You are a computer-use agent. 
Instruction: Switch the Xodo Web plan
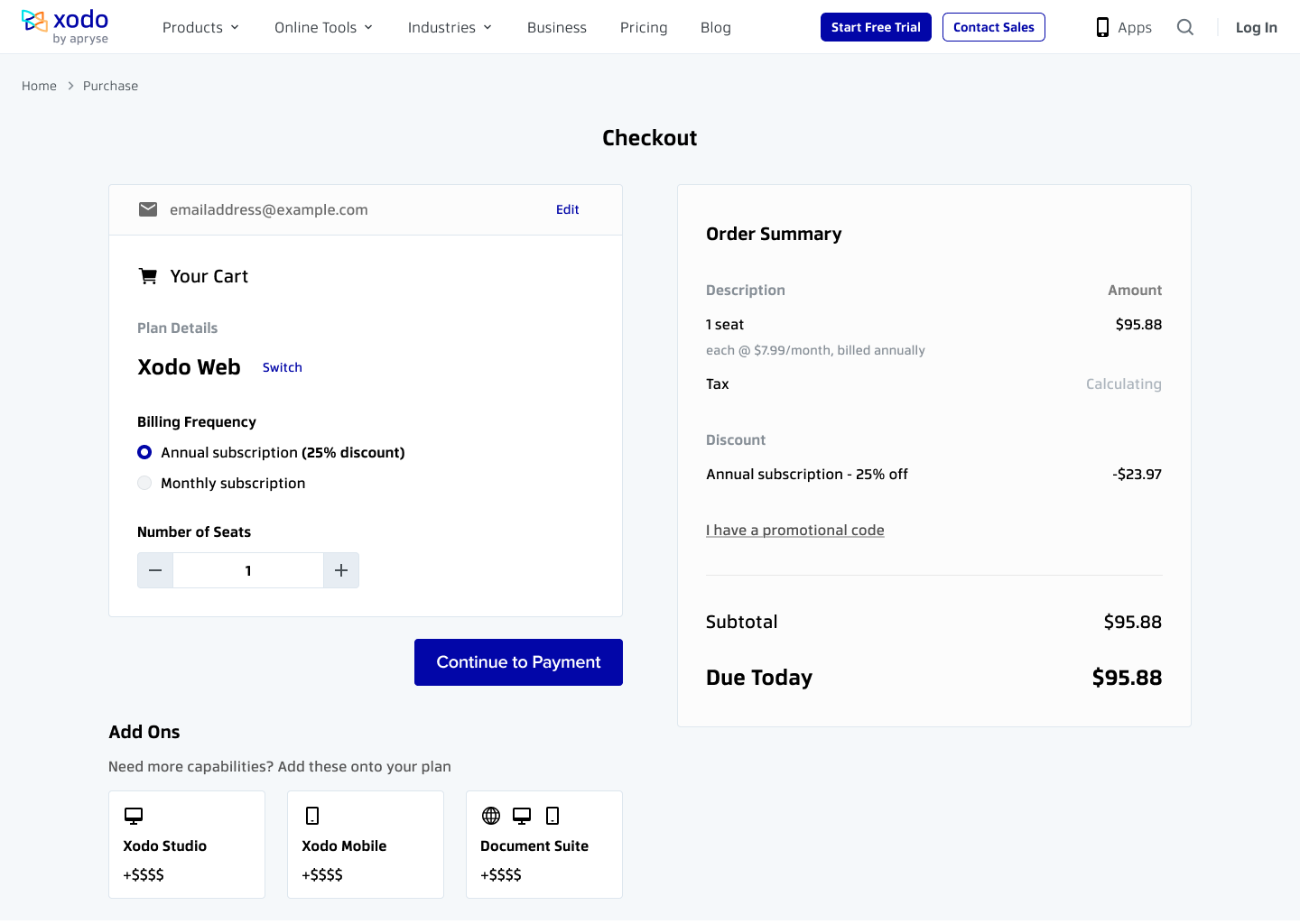tap(283, 367)
